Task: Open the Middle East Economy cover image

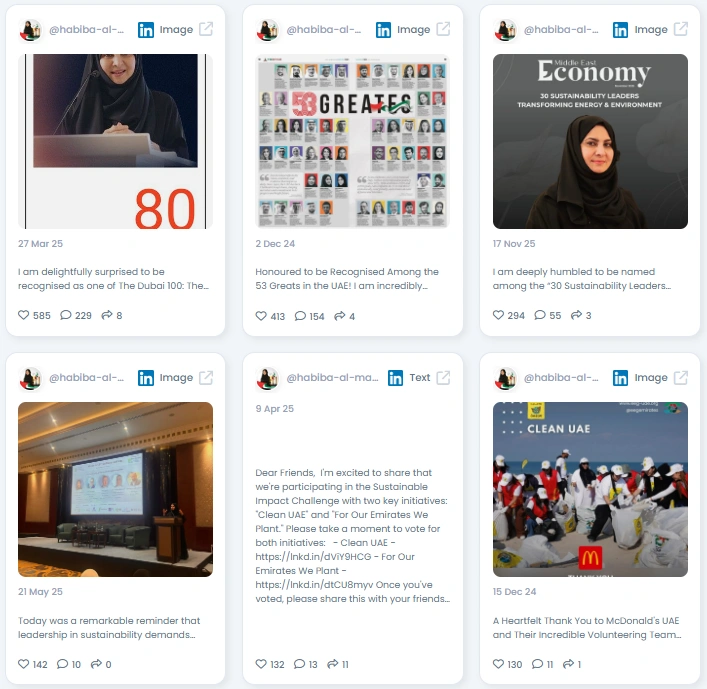Action: (590, 141)
